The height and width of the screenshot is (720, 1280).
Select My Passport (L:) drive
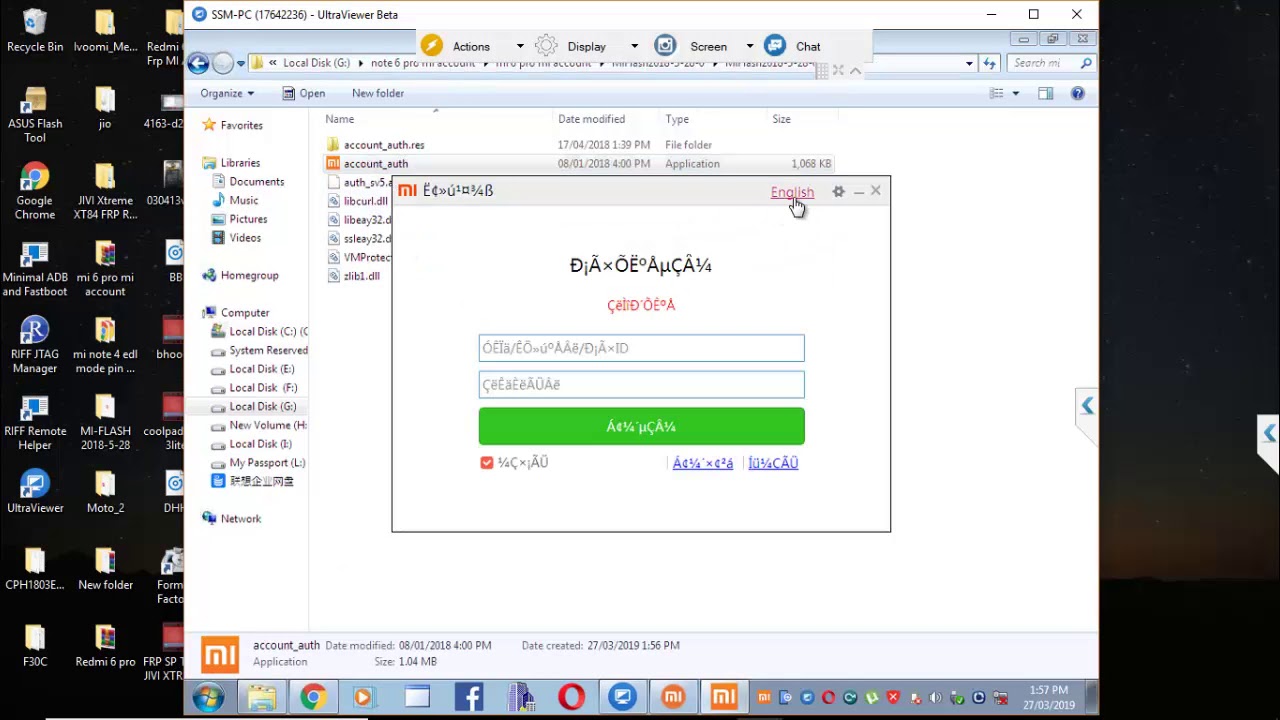click(x=267, y=463)
